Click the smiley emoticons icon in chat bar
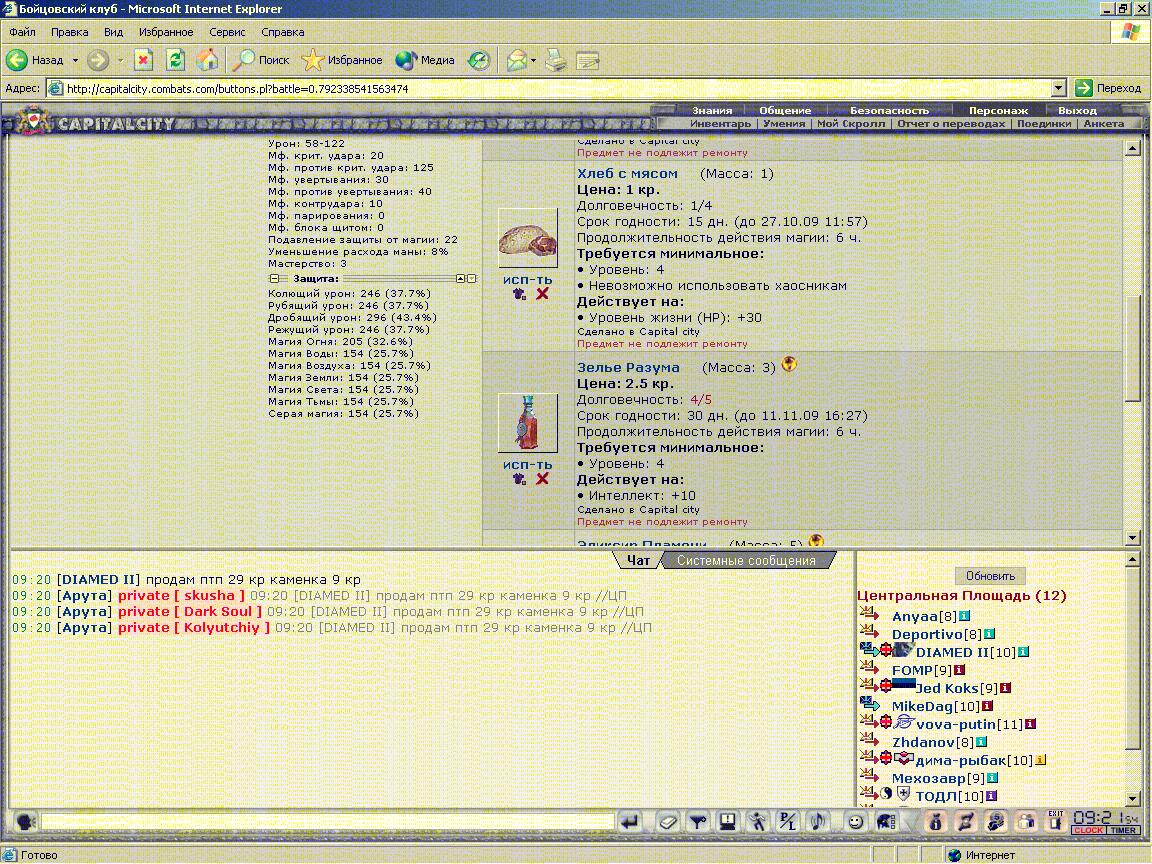The image size is (1152, 864). click(x=855, y=821)
